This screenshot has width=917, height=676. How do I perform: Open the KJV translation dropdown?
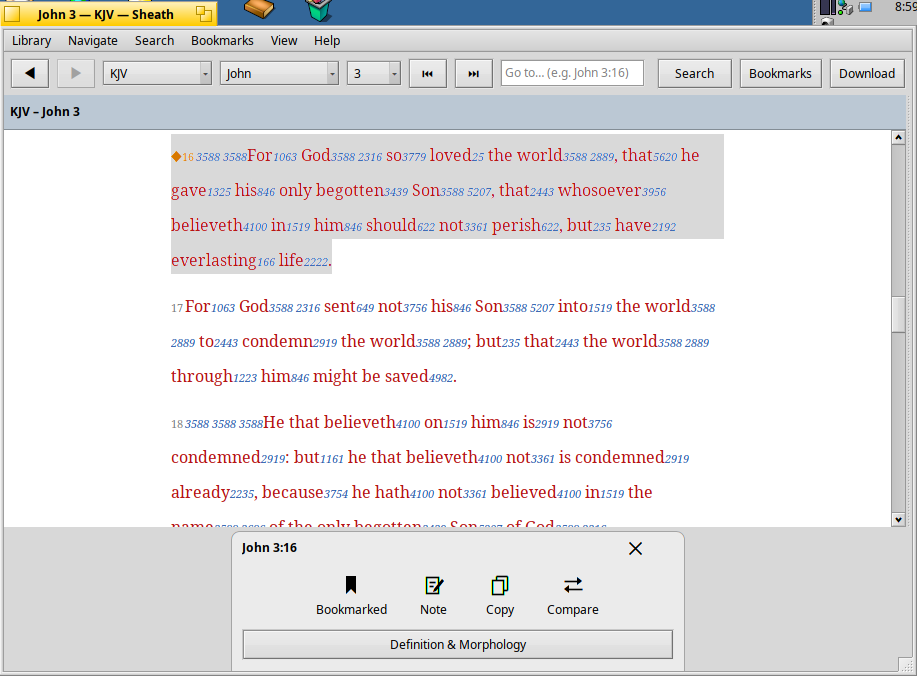pyautogui.click(x=157, y=74)
